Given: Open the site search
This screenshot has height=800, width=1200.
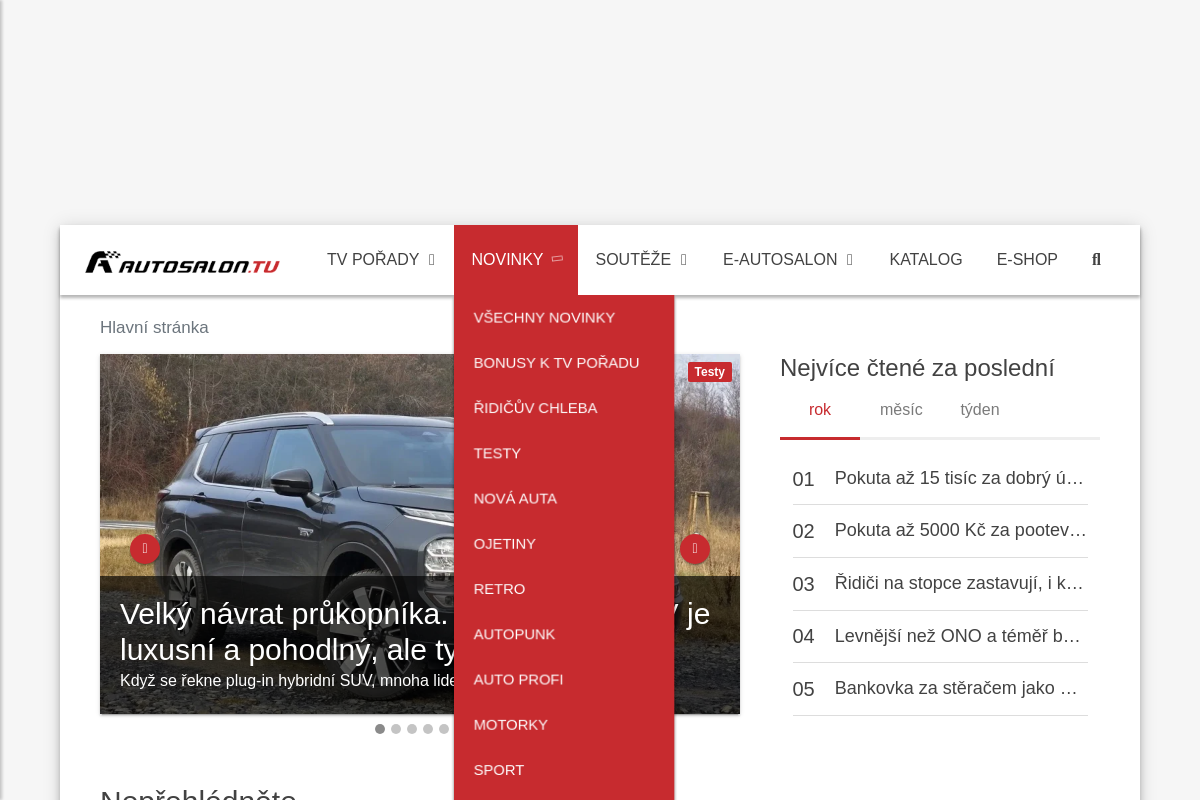Looking at the screenshot, I should (x=1096, y=260).
